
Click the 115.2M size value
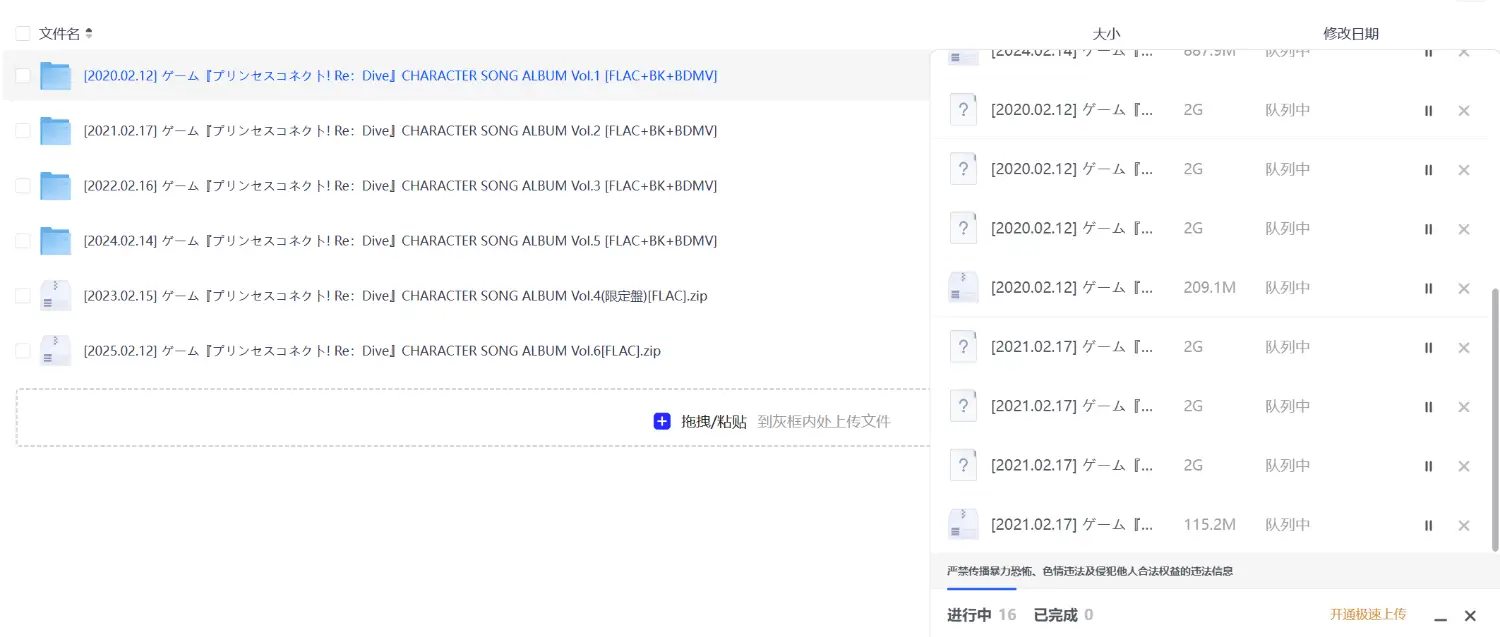coord(1209,524)
